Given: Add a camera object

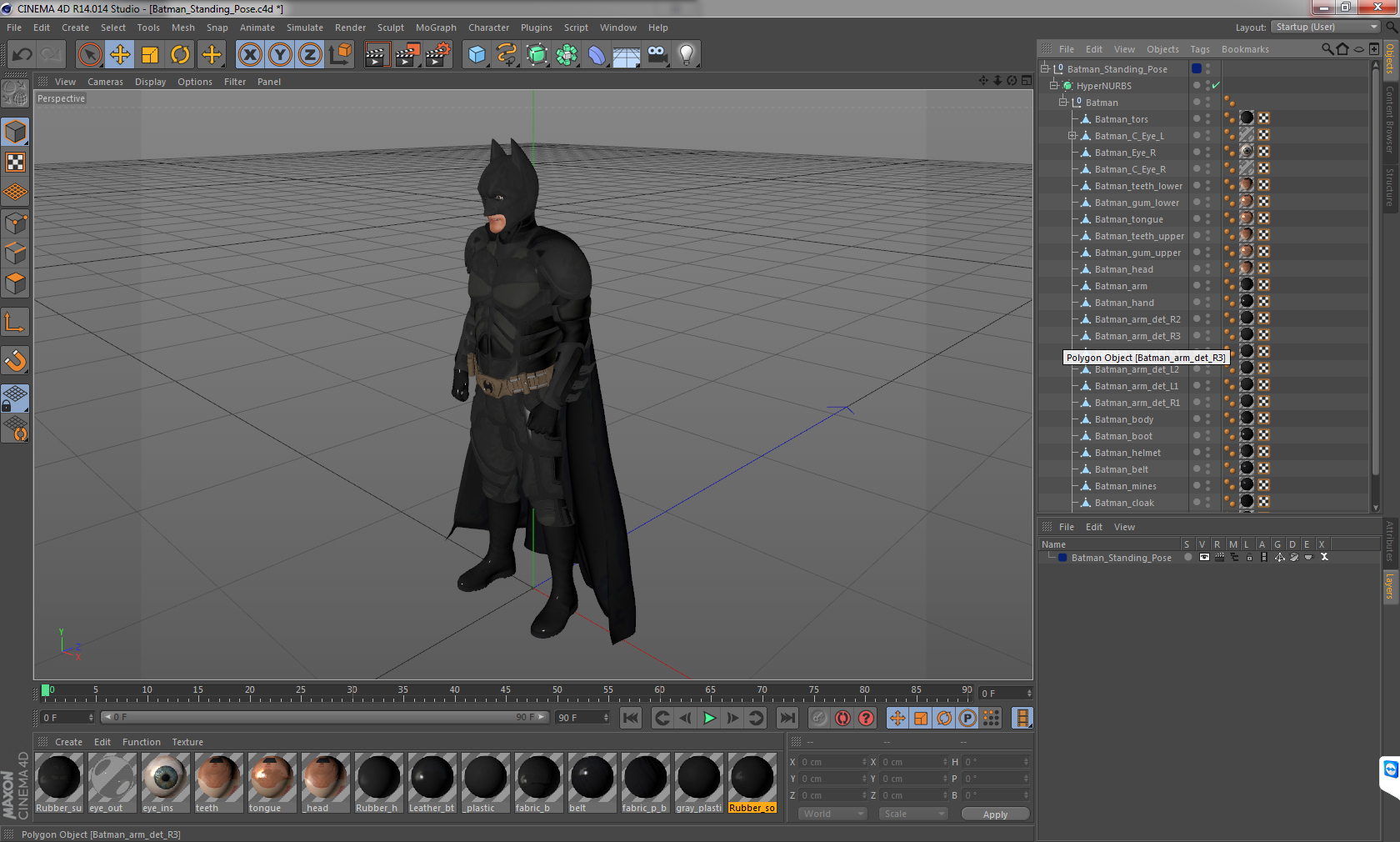Looking at the screenshot, I should pos(657,55).
